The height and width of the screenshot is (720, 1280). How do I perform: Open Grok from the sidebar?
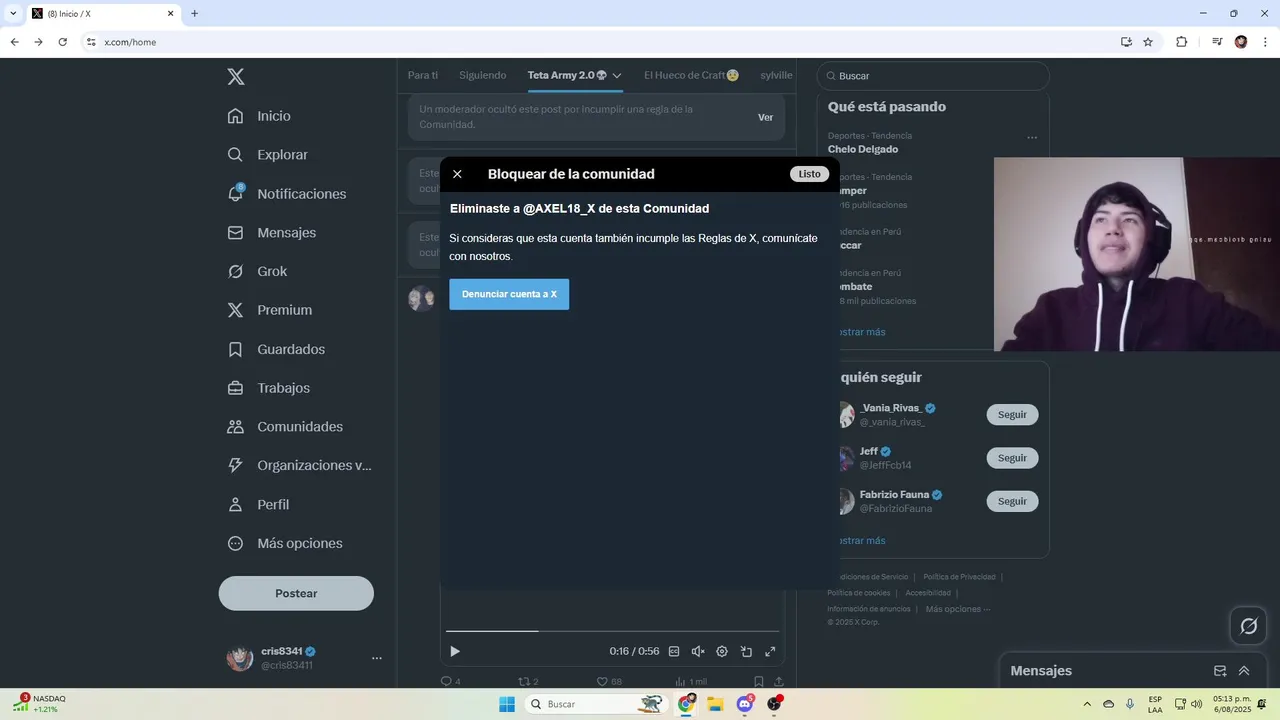[x=258, y=271]
